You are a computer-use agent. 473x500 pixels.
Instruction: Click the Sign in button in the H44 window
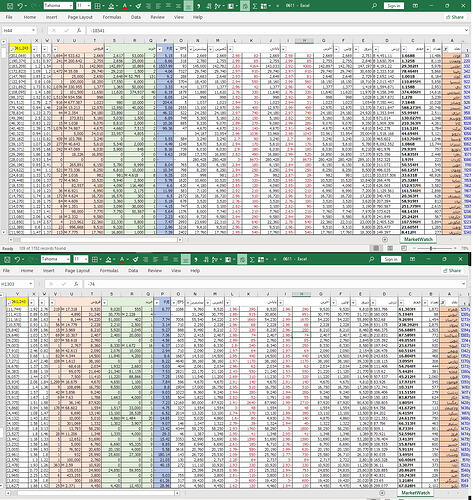click(x=394, y=6)
